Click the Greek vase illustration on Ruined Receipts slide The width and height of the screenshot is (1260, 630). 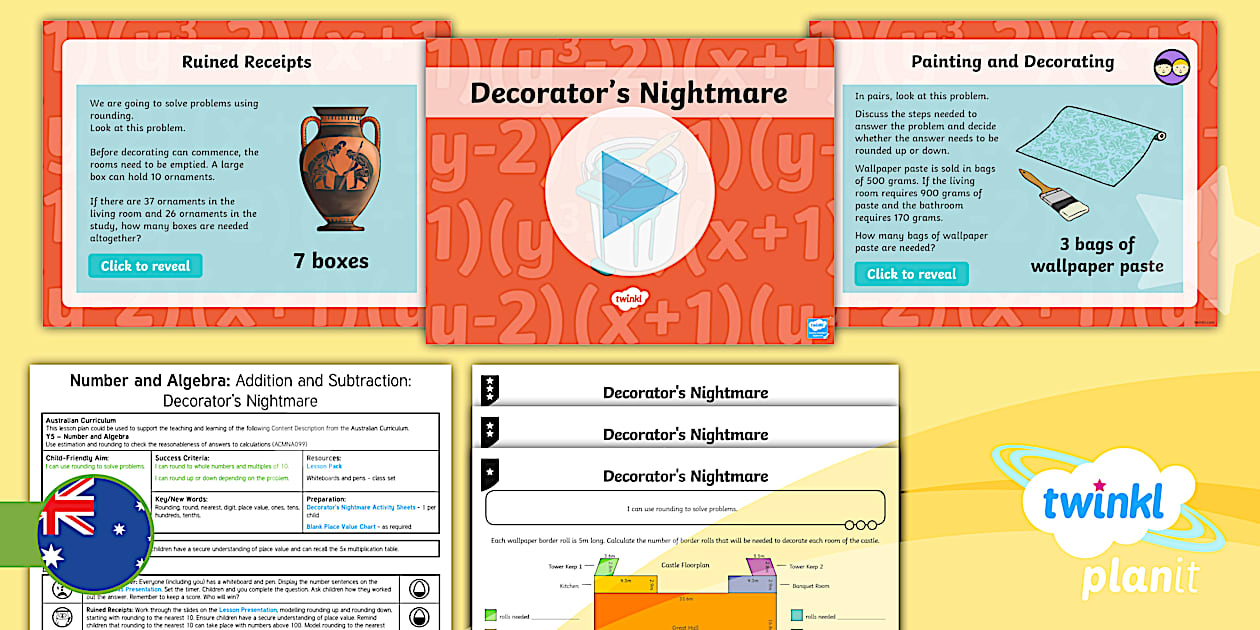pyautogui.click(x=340, y=168)
